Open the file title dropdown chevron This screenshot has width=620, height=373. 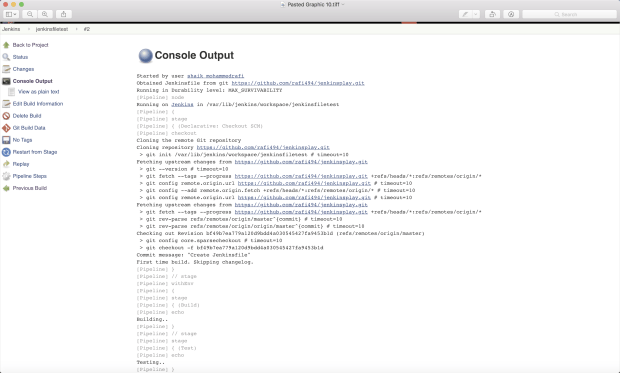pyautogui.click(x=343, y=4)
